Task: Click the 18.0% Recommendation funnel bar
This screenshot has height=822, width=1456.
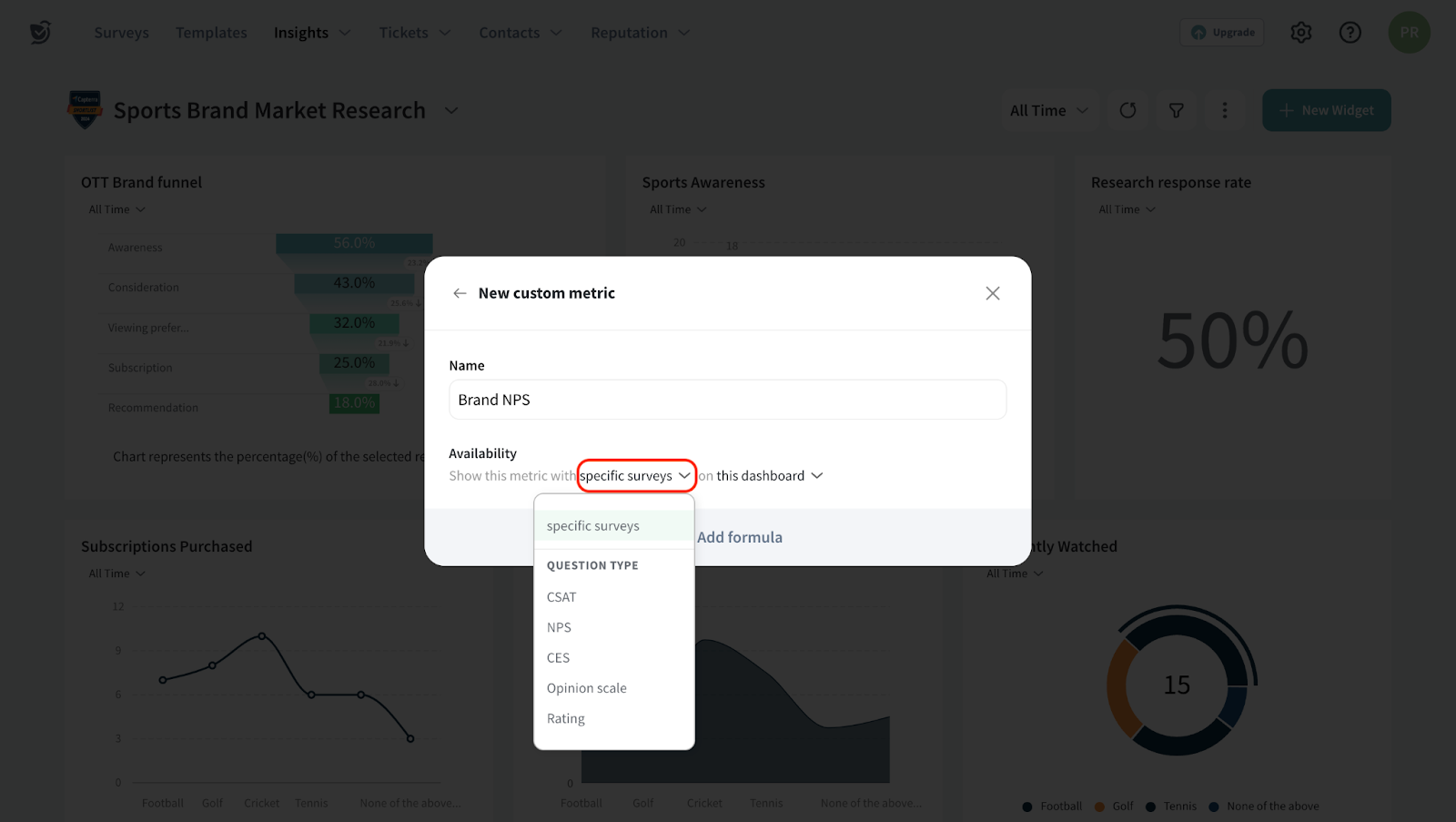Action: pyautogui.click(x=354, y=403)
